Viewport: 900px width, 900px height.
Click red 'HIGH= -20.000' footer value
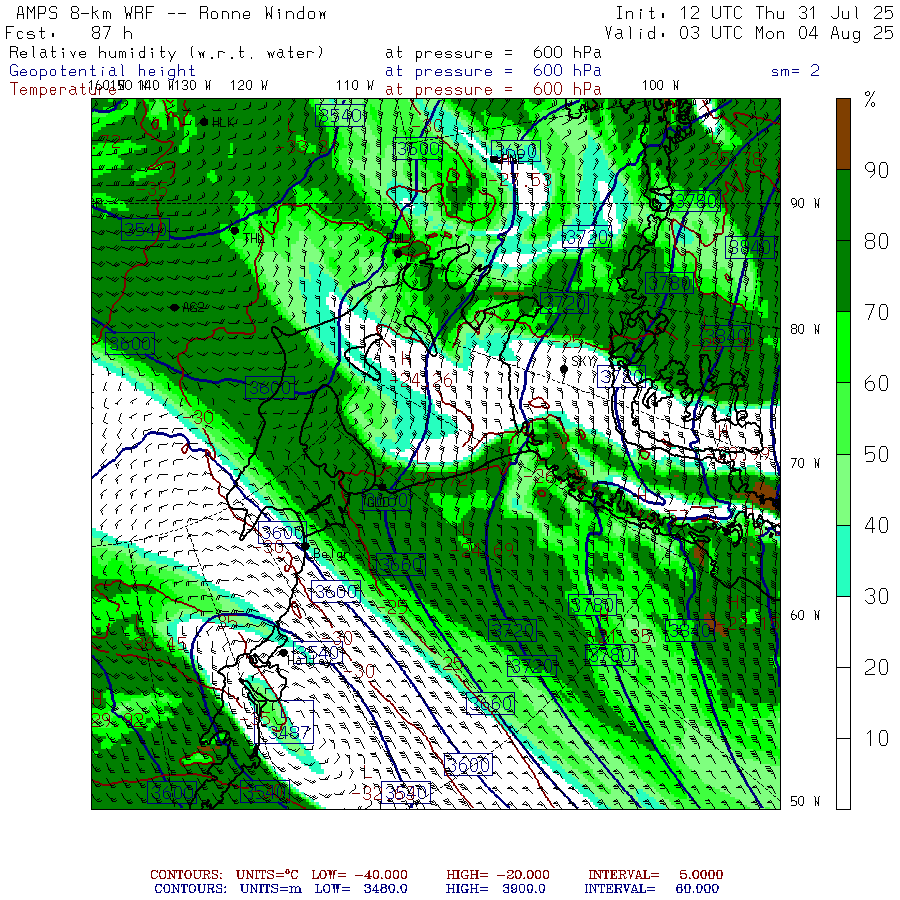(498, 875)
